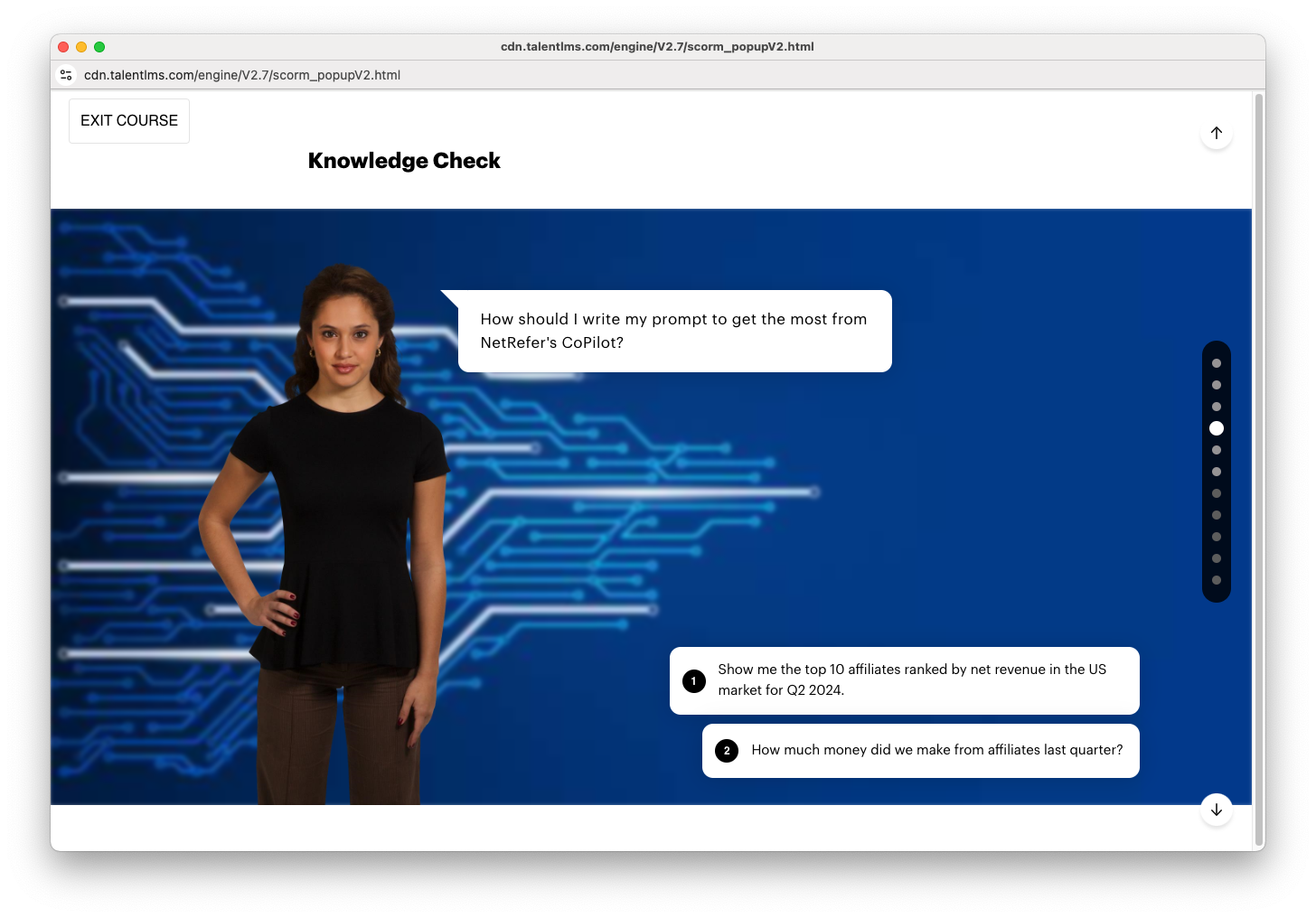Jump to last navigation dot
The image size is (1316, 918).
[x=1217, y=580]
